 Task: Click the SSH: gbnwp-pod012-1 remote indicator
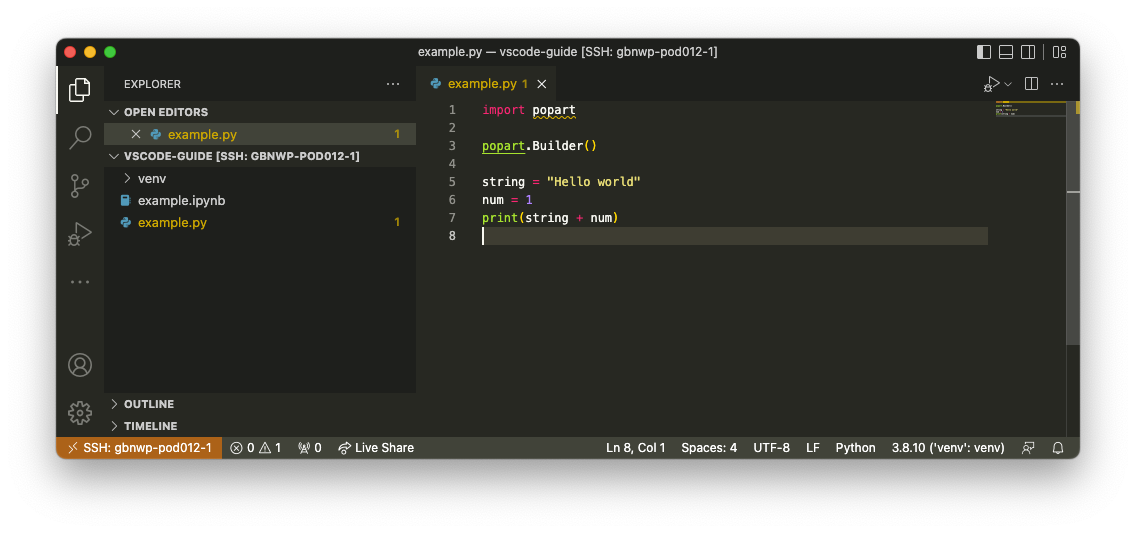(139, 448)
